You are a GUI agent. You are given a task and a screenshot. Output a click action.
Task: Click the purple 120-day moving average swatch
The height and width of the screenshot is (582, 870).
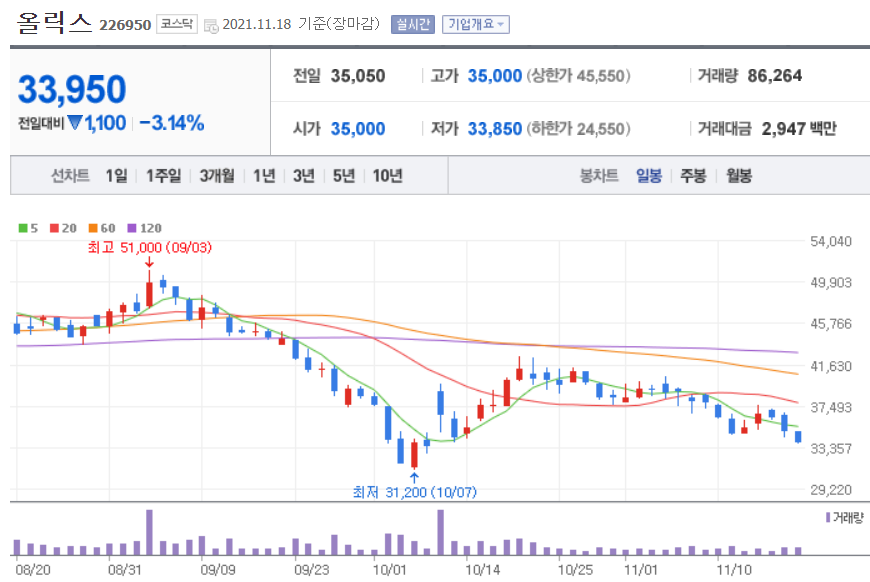click(x=131, y=228)
